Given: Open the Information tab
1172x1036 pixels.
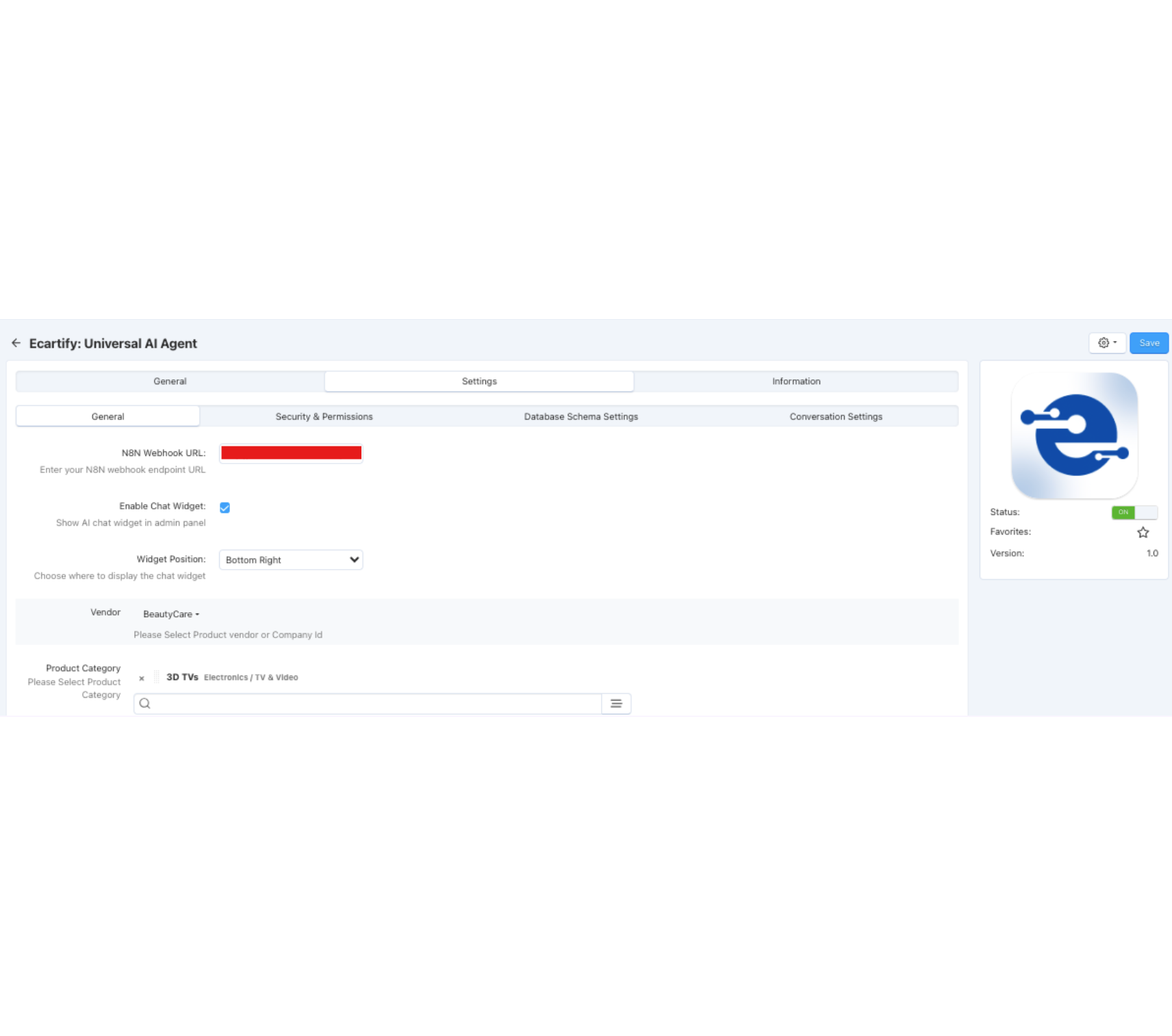Looking at the screenshot, I should pyautogui.click(x=795, y=381).
